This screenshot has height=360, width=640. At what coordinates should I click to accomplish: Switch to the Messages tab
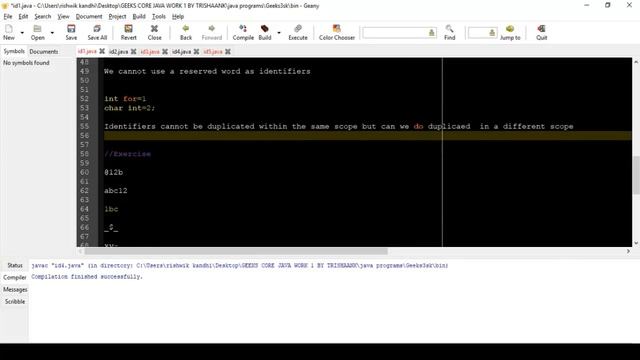tap(15, 289)
